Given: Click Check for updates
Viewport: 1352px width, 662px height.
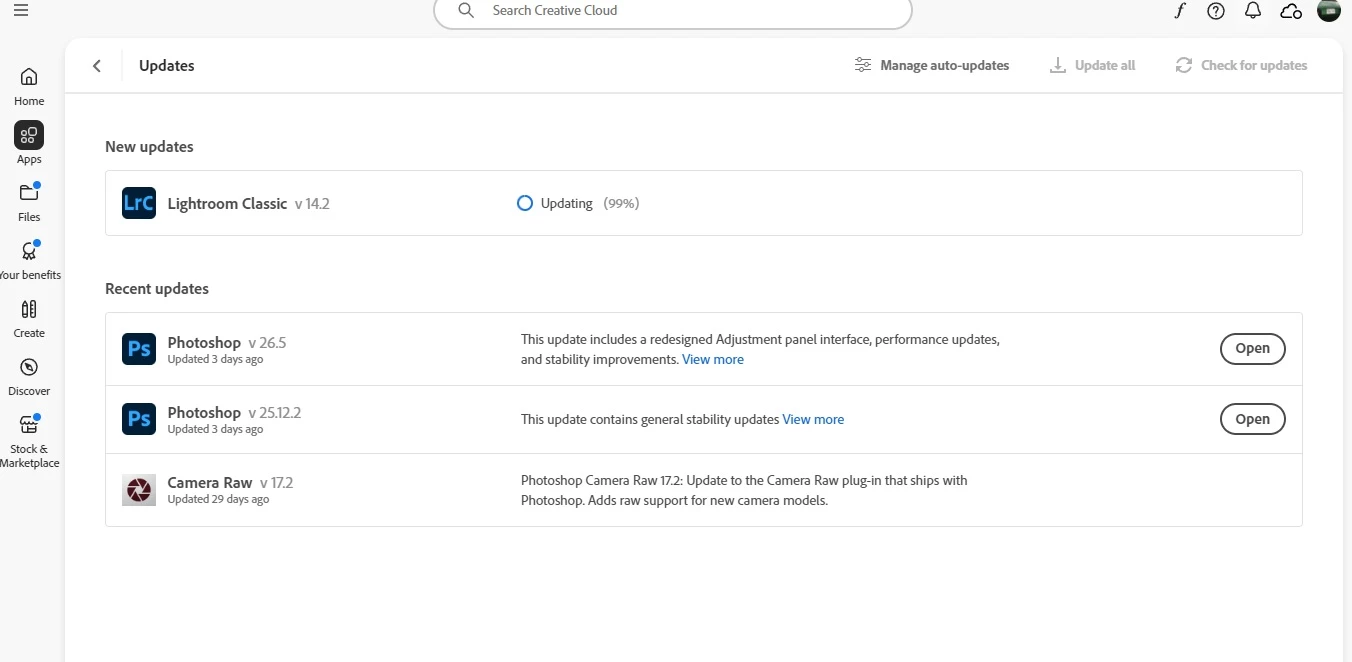Looking at the screenshot, I should click(1241, 65).
